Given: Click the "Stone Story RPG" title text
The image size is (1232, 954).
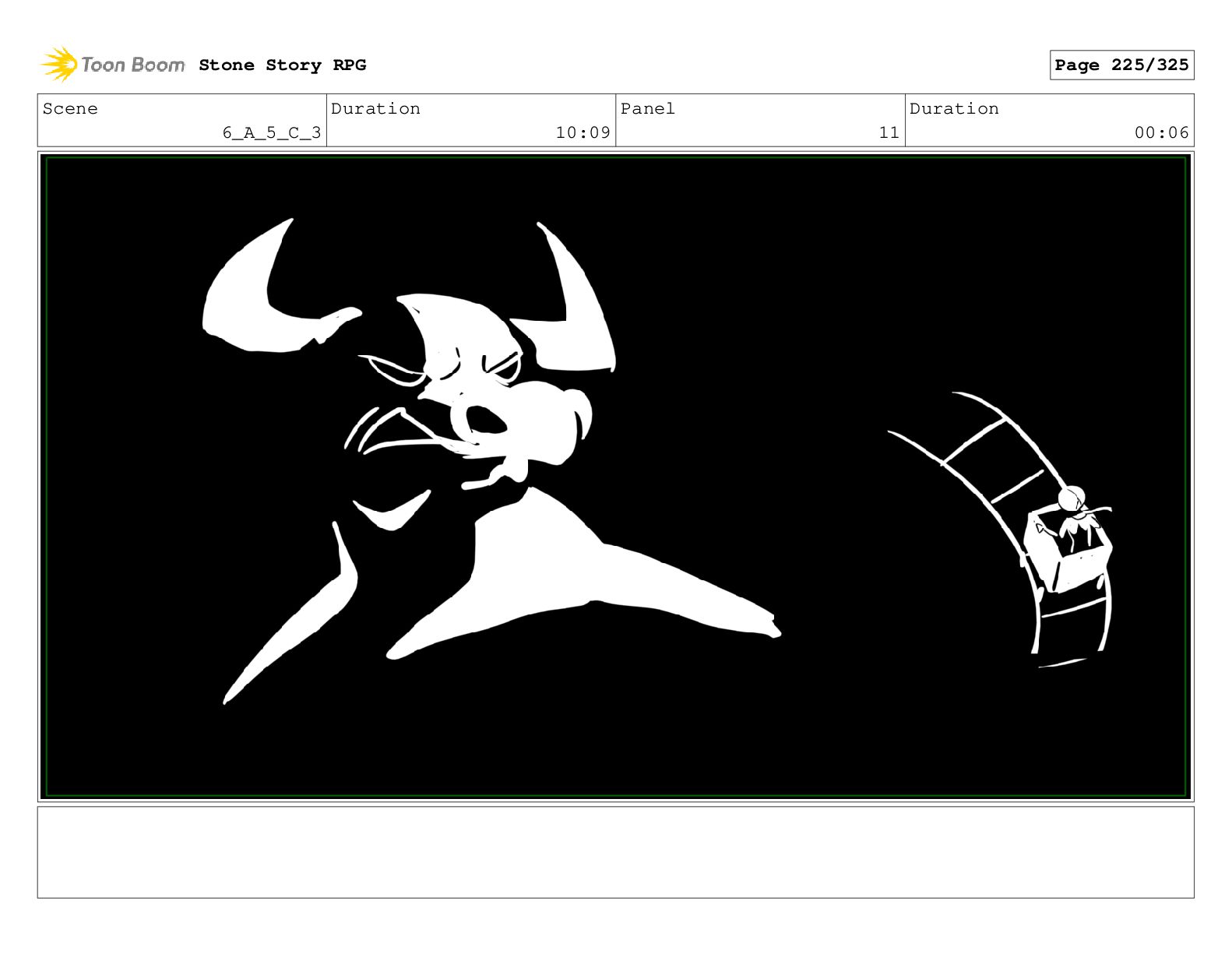Looking at the screenshot, I should 282,65.
